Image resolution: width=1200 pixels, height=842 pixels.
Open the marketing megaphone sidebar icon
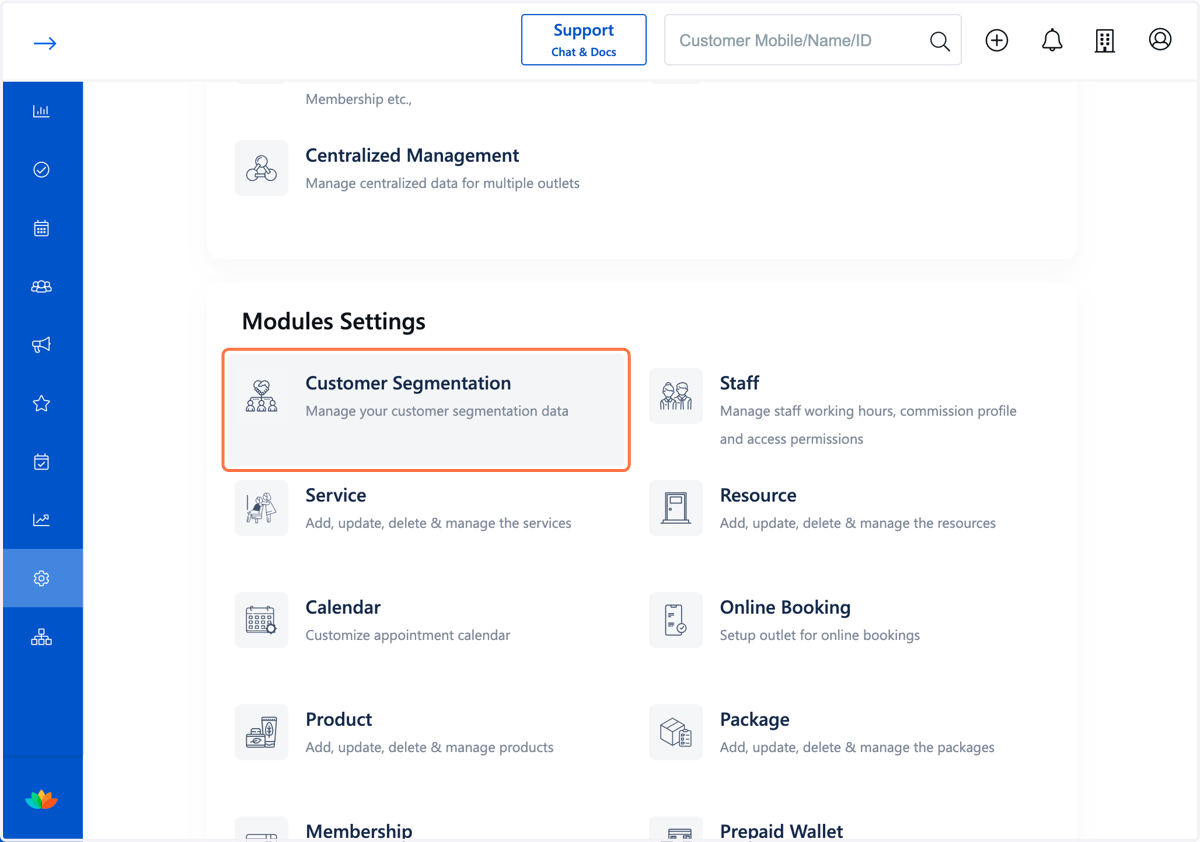pyautogui.click(x=41, y=345)
